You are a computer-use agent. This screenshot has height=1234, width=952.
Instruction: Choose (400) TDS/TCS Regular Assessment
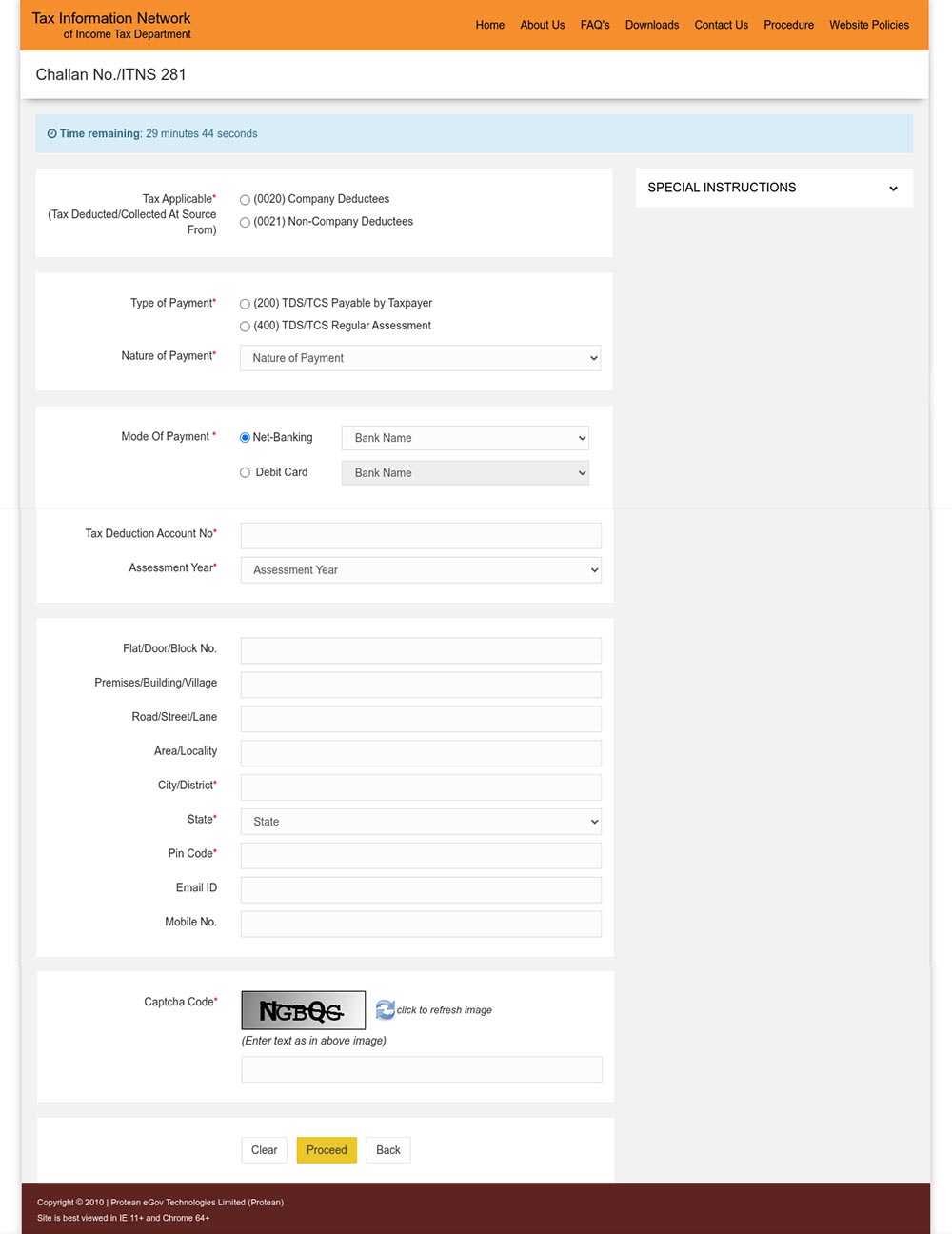(245, 327)
